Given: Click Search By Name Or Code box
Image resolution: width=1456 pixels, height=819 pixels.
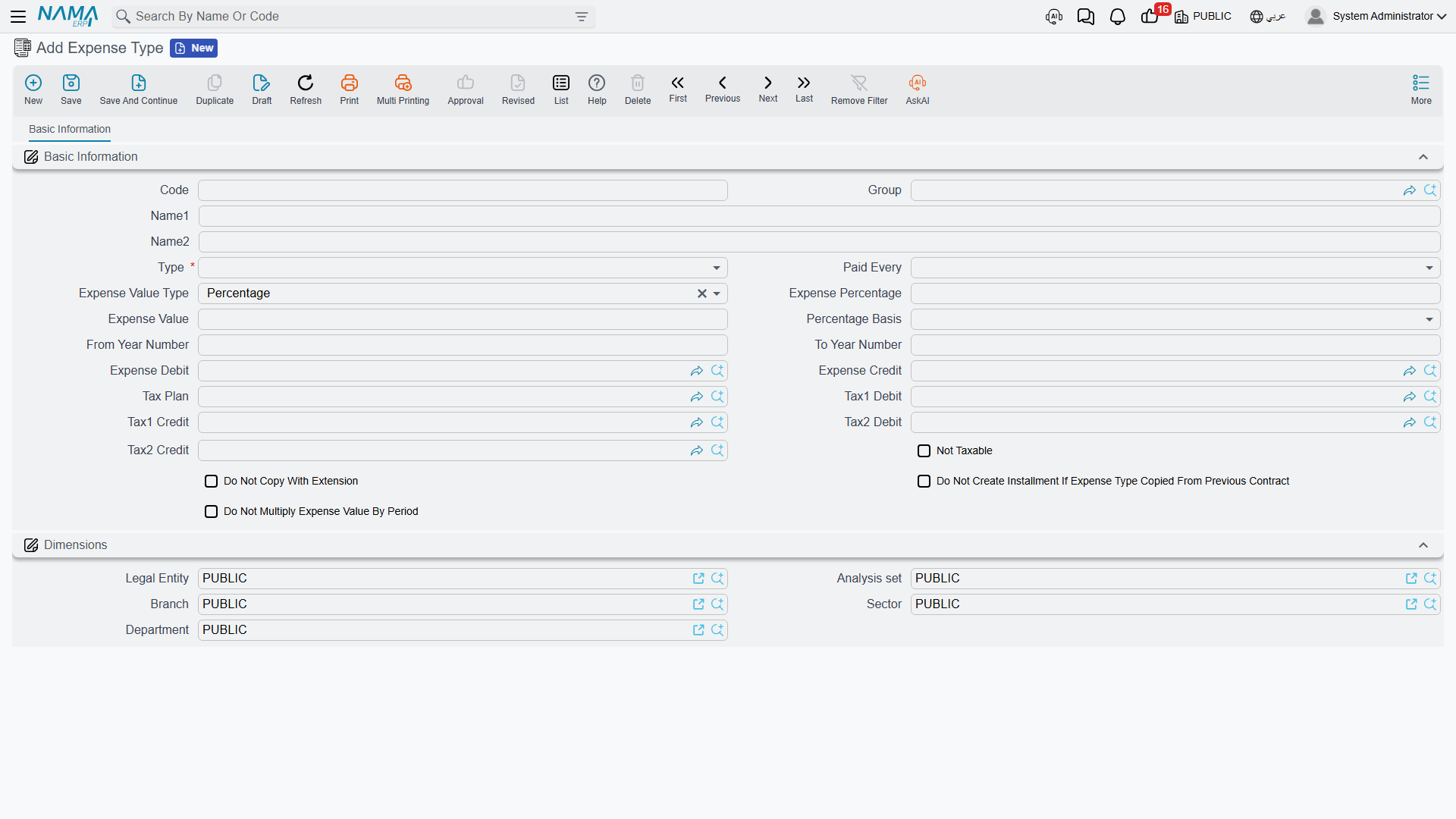Looking at the screenshot, I should click(x=353, y=17).
